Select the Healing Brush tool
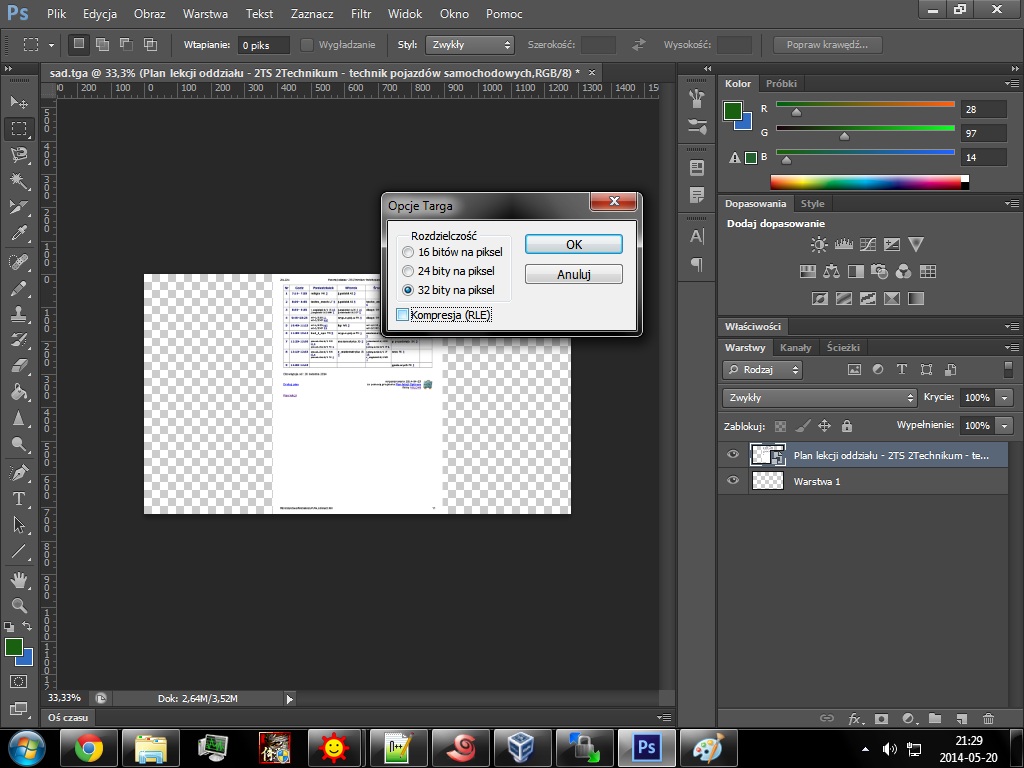Viewport: 1024px width, 768px height. (19, 262)
